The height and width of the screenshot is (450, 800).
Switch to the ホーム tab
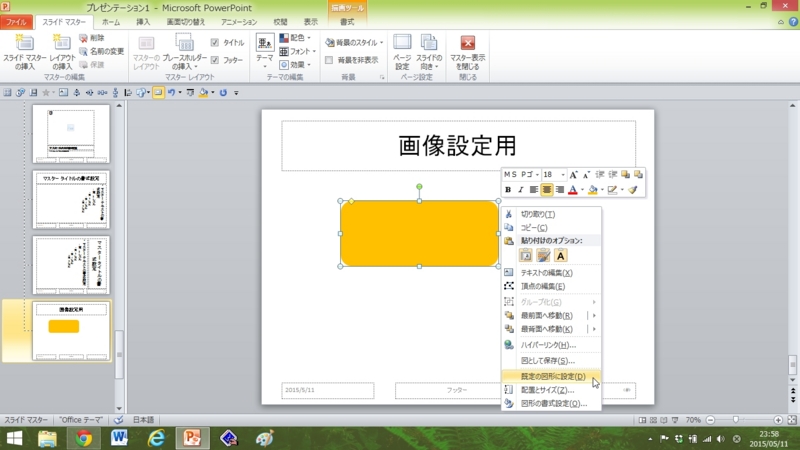pyautogui.click(x=111, y=22)
